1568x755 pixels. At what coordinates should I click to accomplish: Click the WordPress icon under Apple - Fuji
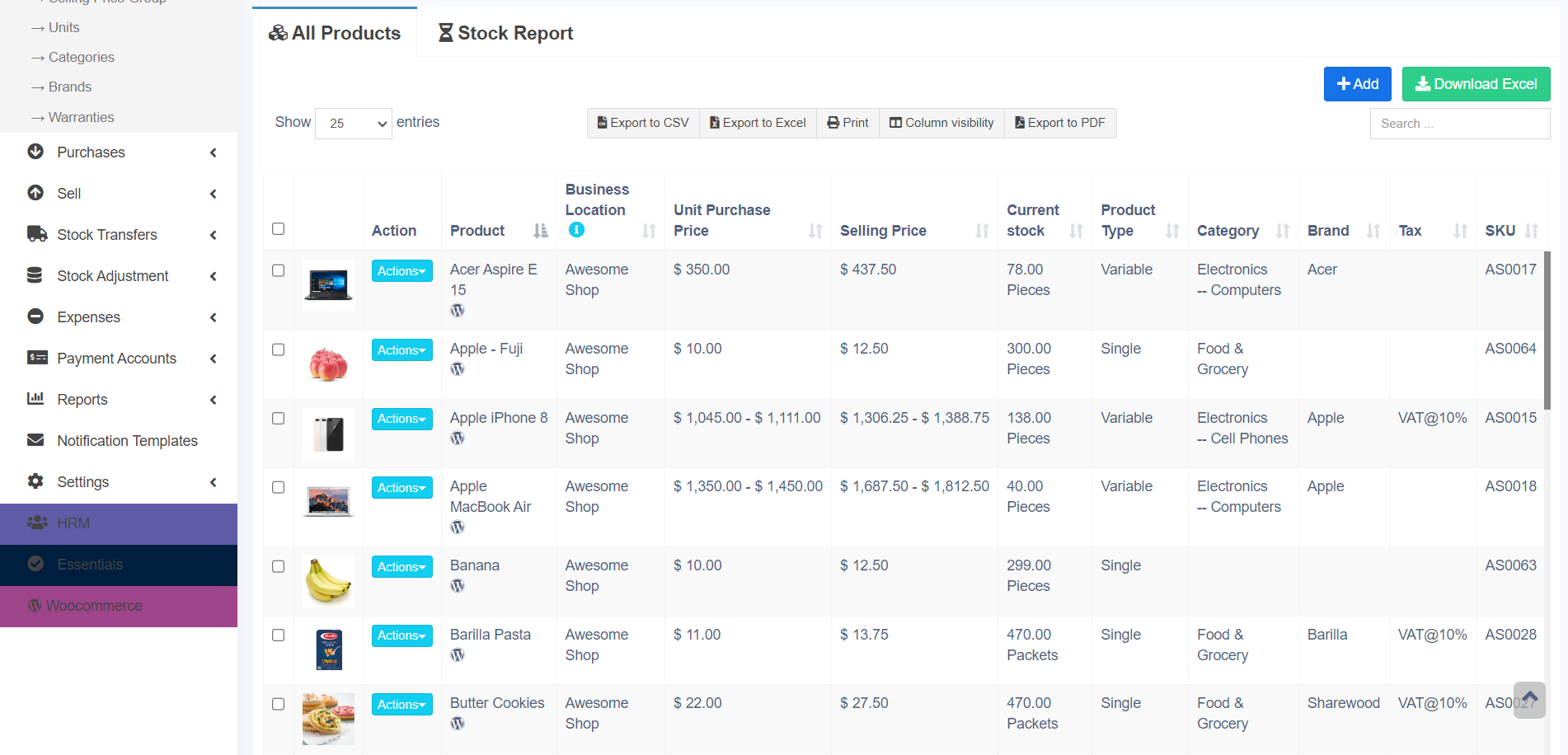click(458, 369)
